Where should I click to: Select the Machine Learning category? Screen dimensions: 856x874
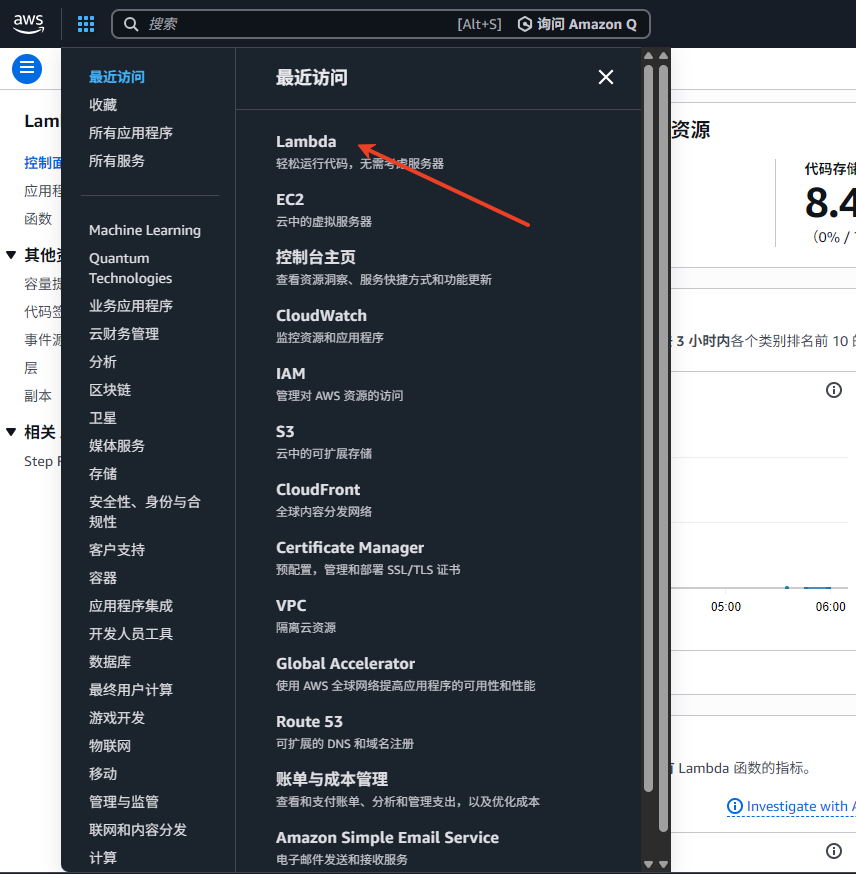pyautogui.click(x=144, y=230)
